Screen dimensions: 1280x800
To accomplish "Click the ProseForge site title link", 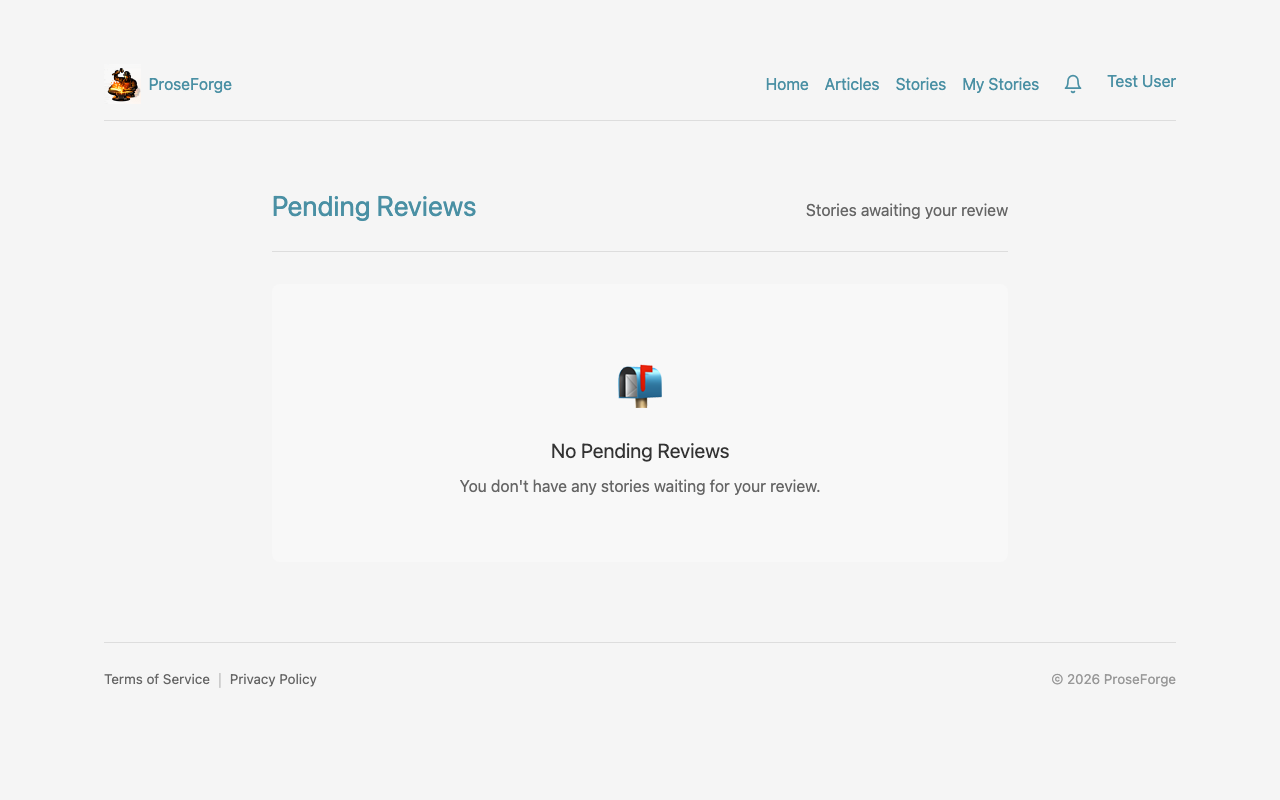I will click(189, 84).
